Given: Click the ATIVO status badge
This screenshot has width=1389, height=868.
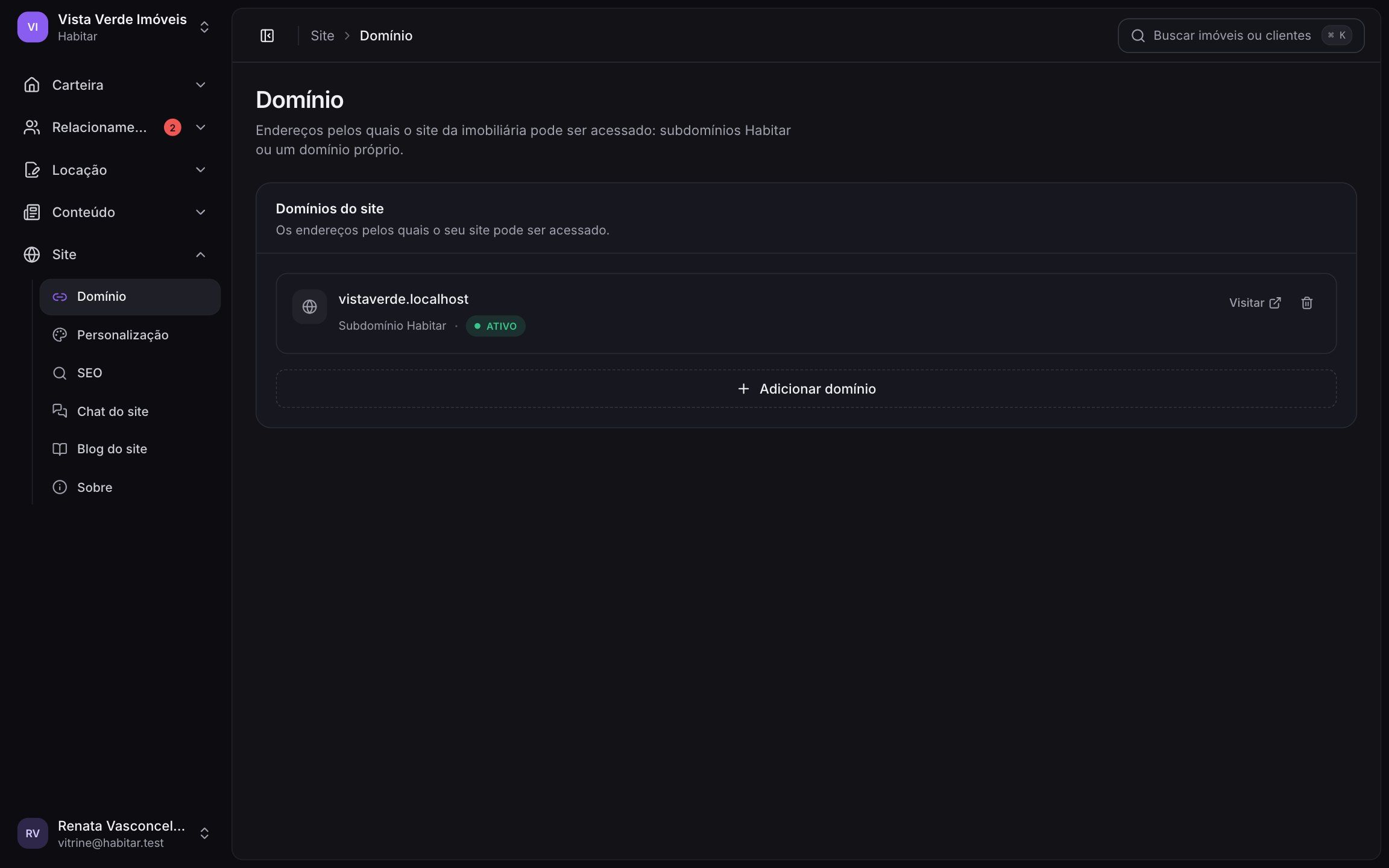Looking at the screenshot, I should click(x=496, y=326).
